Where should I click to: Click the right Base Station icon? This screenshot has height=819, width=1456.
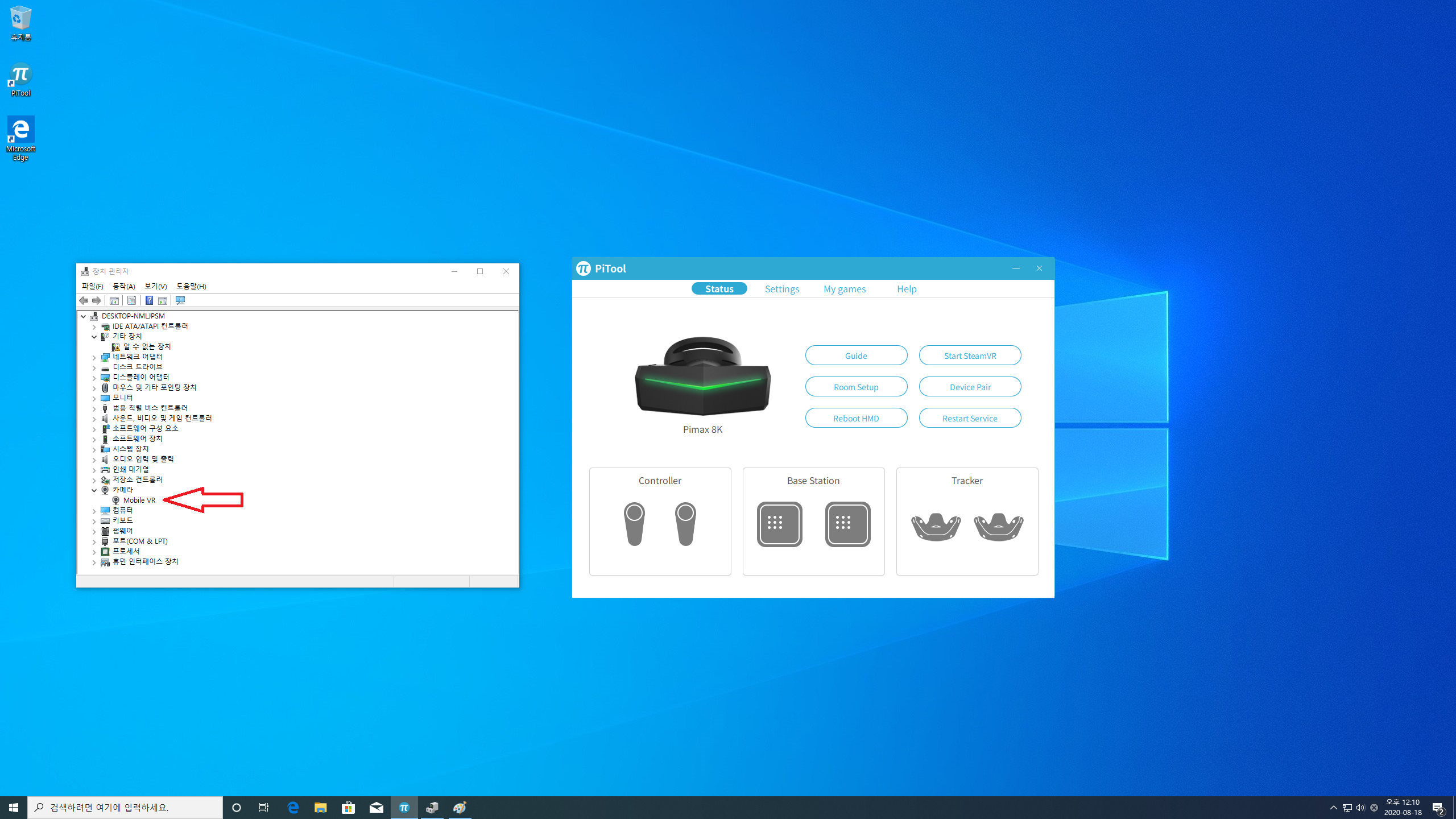[847, 524]
